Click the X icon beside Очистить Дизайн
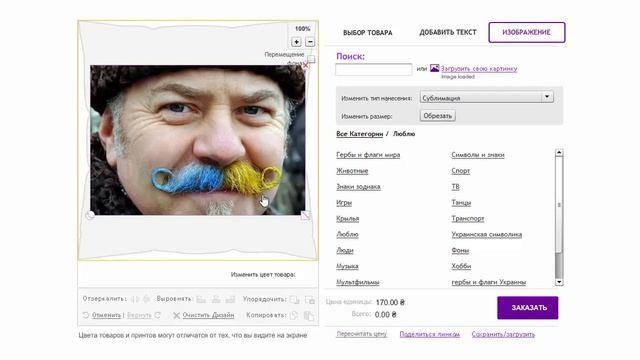 [176, 315]
